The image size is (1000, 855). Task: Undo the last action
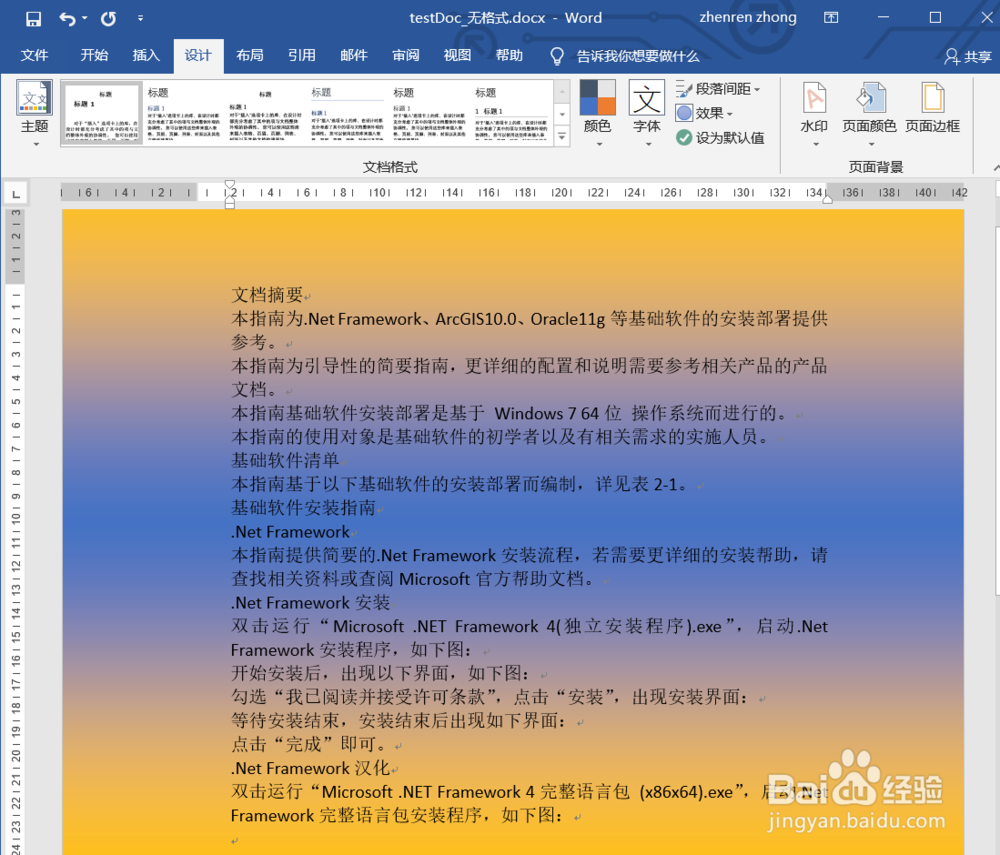(x=67, y=18)
